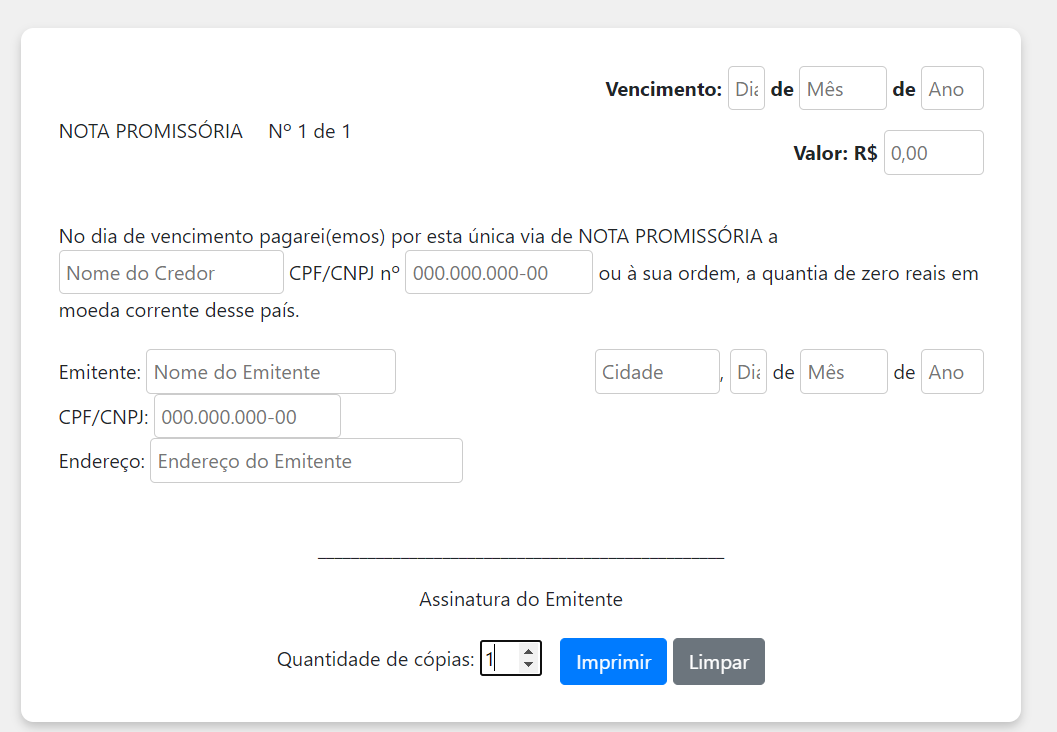Image resolution: width=1057 pixels, height=732 pixels.
Task: Click the CPF/CNPJ nº field beside Nome do Credor
Action: pyautogui.click(x=498, y=271)
